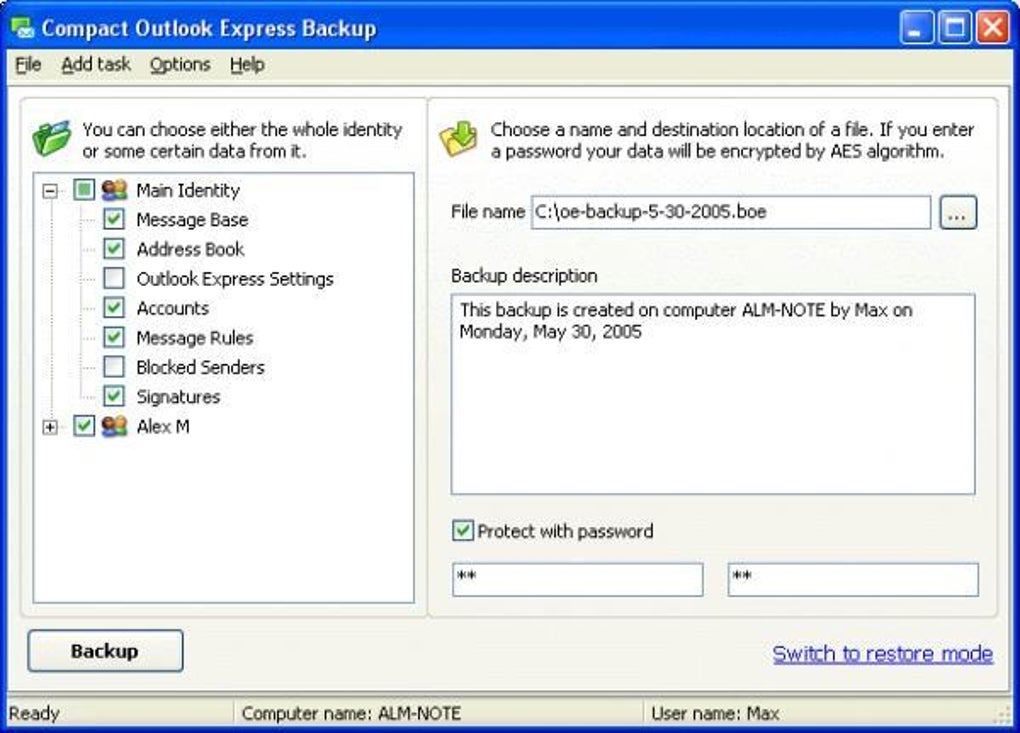Select Message Base tree label
Screen dimensions: 1020x733
tap(192, 219)
